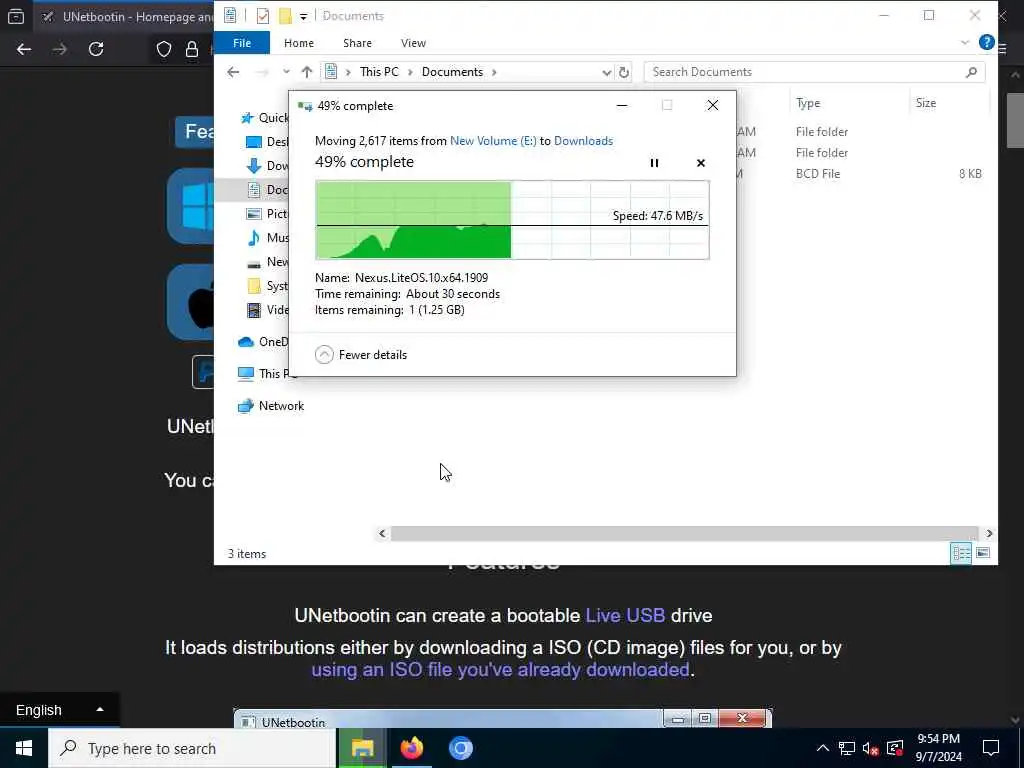Viewport: 1024px width, 768px height.
Task: Open the Downloads destination link
Action: (583, 141)
